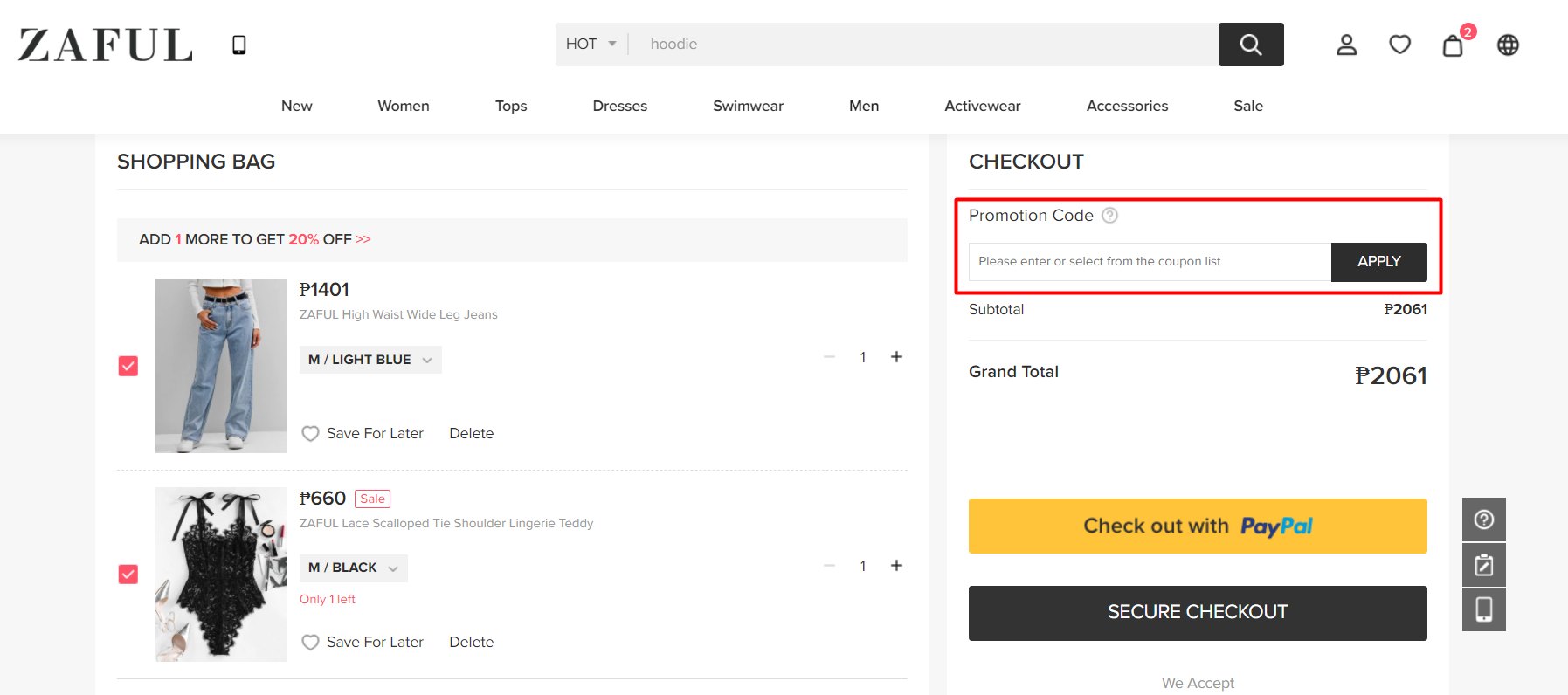Delete the Lingerie Teddy item
The width and height of the screenshot is (1568, 695).
[x=472, y=642]
